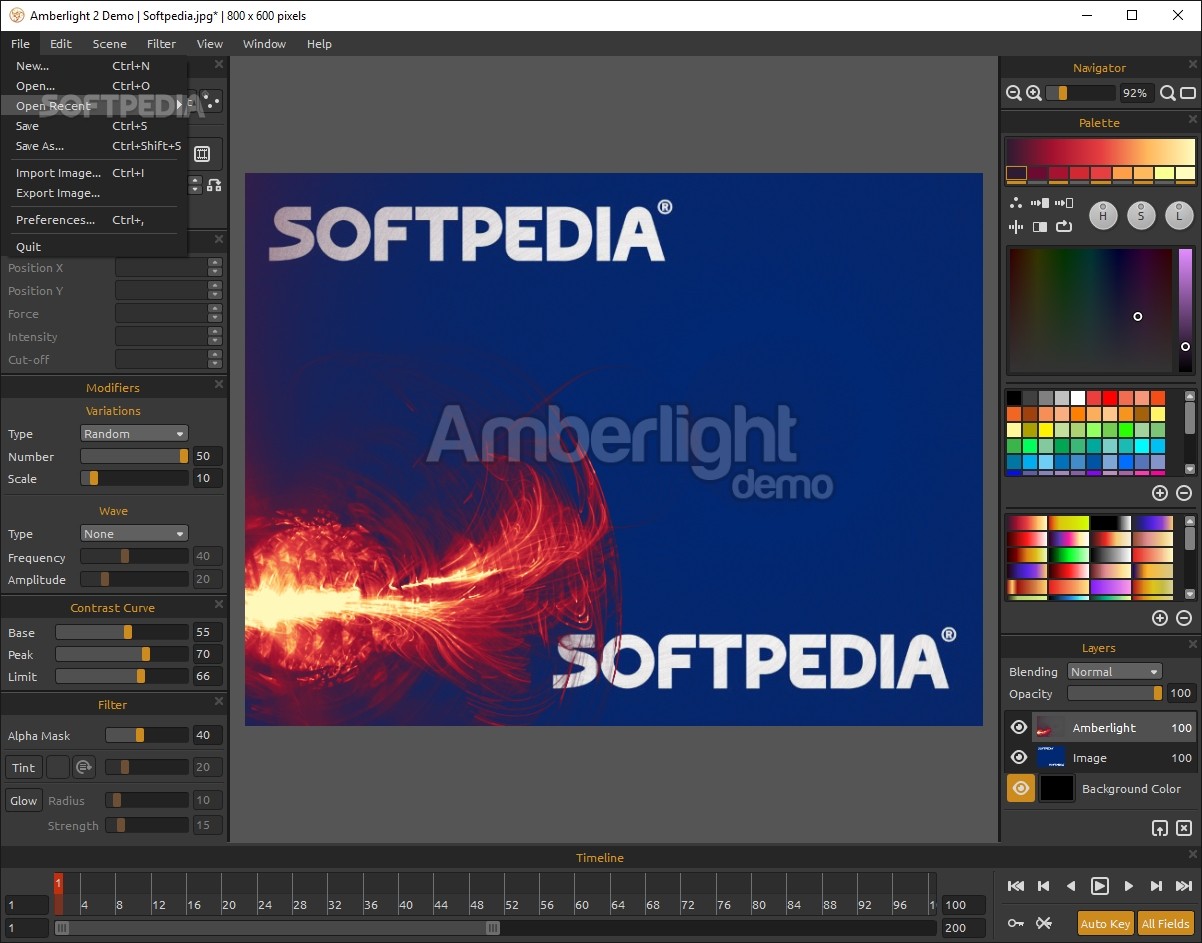Open the Filter menu
1202x943 pixels.
click(161, 44)
